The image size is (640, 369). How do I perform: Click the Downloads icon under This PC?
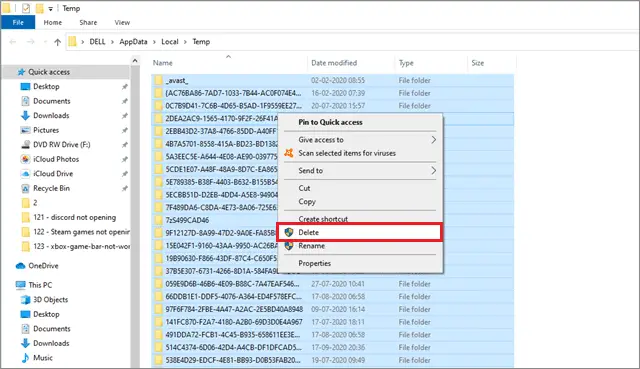(25, 343)
